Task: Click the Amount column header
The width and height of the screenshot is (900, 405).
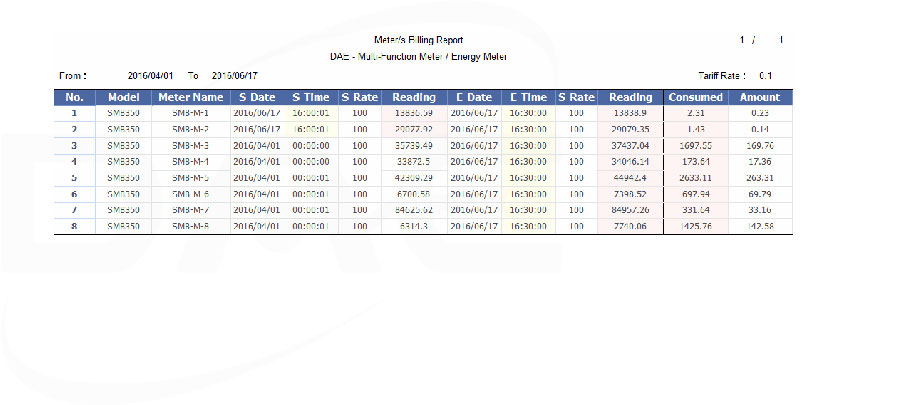Action: pyautogui.click(x=760, y=98)
